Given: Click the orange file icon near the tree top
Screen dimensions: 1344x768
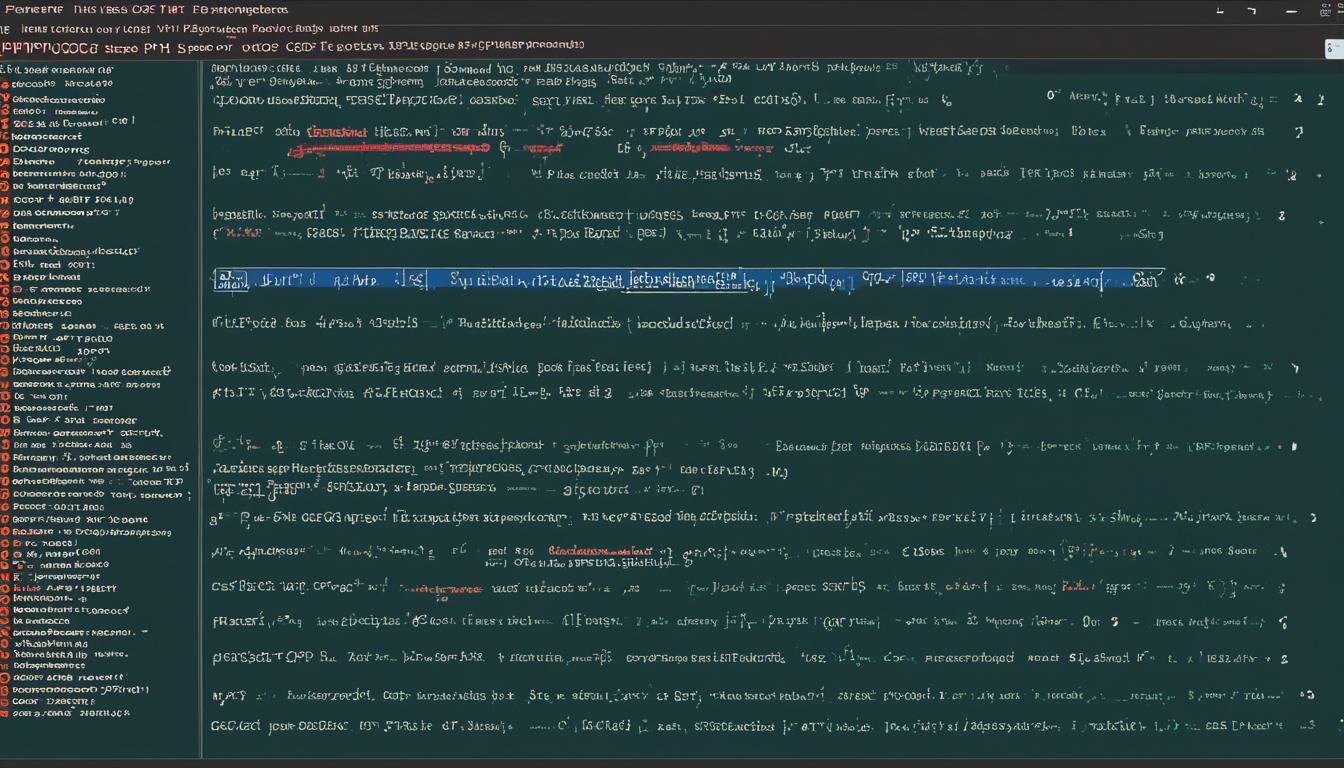Looking at the screenshot, I should (x=6, y=83).
